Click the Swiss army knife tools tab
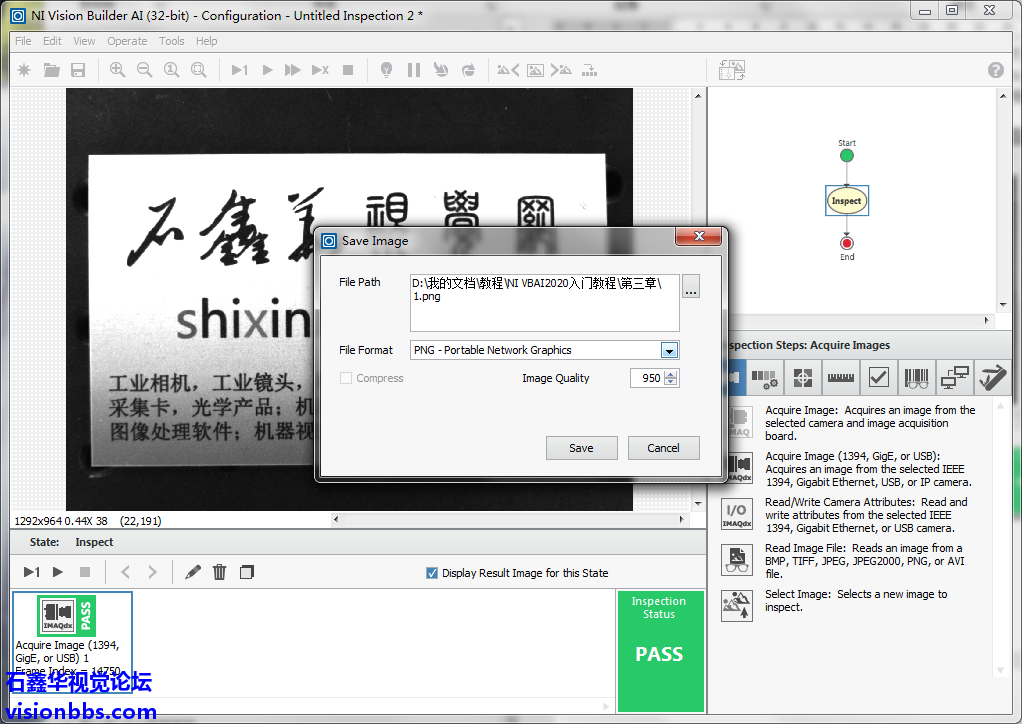 click(993, 378)
